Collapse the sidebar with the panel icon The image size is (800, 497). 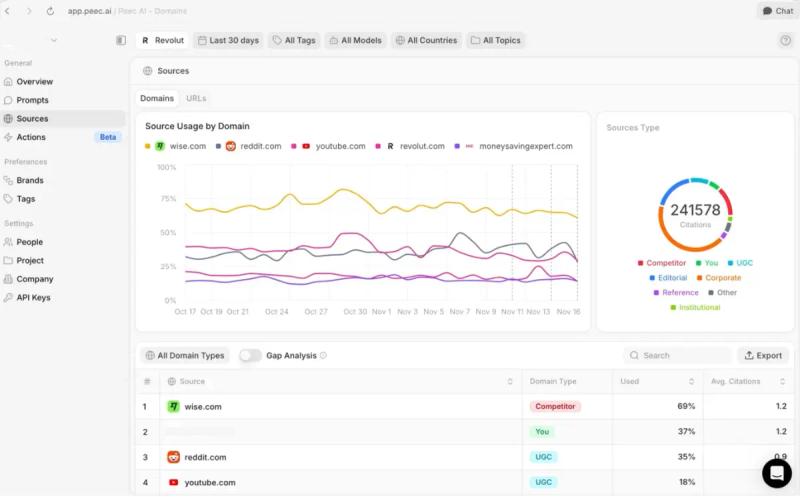(121, 40)
